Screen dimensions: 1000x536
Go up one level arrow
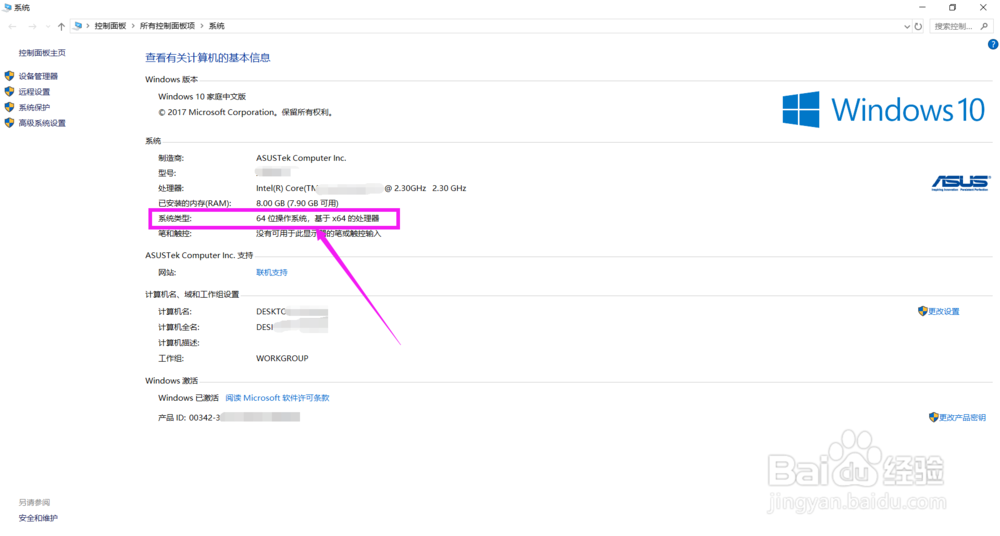coord(61,26)
